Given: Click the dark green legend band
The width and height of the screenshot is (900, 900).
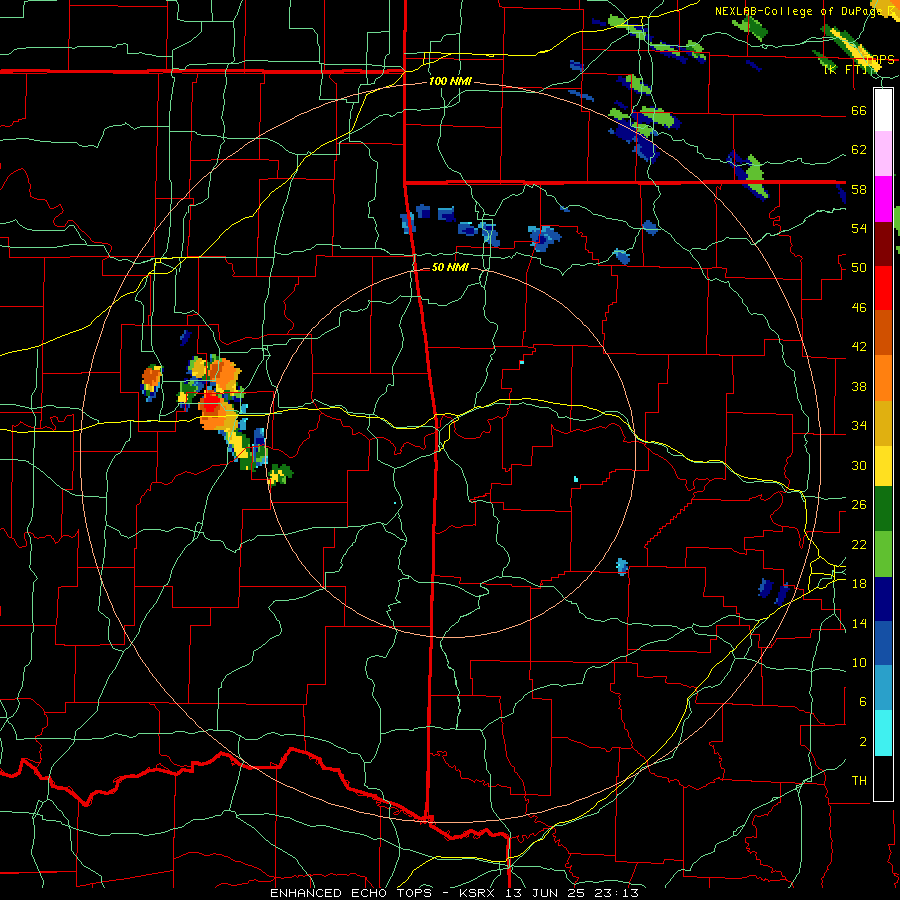Looking at the screenshot, I should pos(883,509).
